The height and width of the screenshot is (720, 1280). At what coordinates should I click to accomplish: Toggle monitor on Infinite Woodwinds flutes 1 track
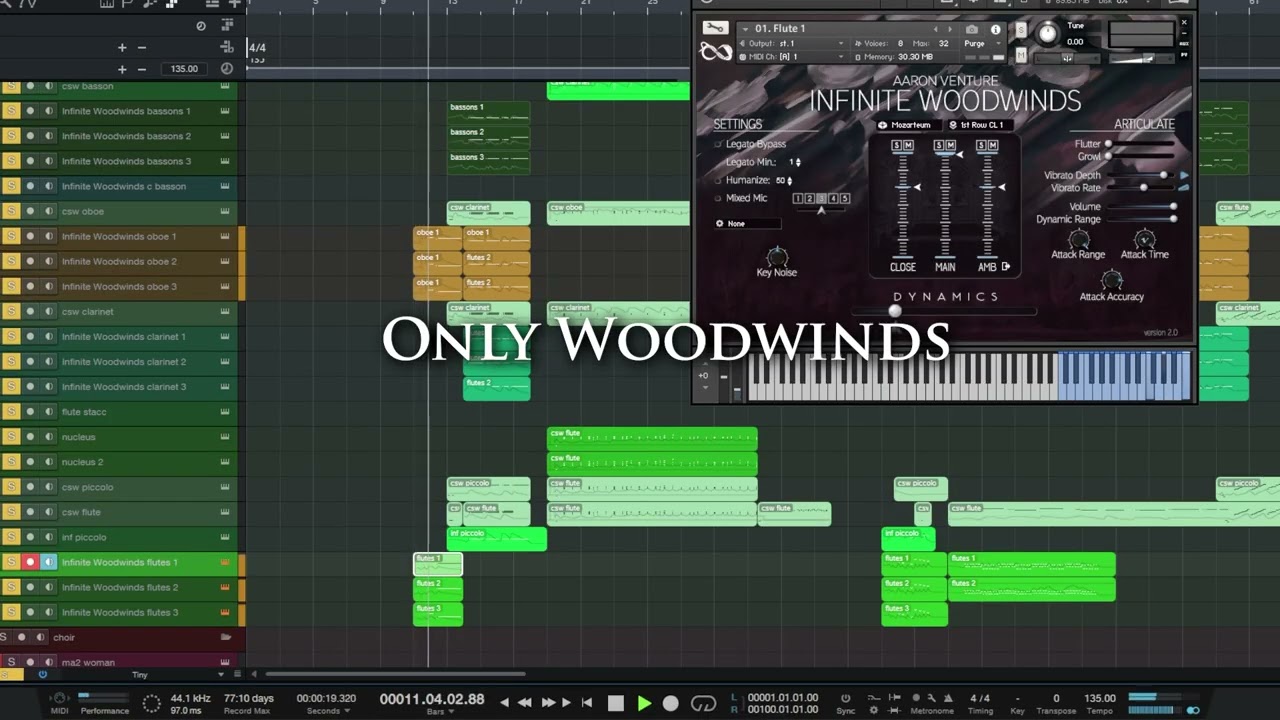click(48, 562)
